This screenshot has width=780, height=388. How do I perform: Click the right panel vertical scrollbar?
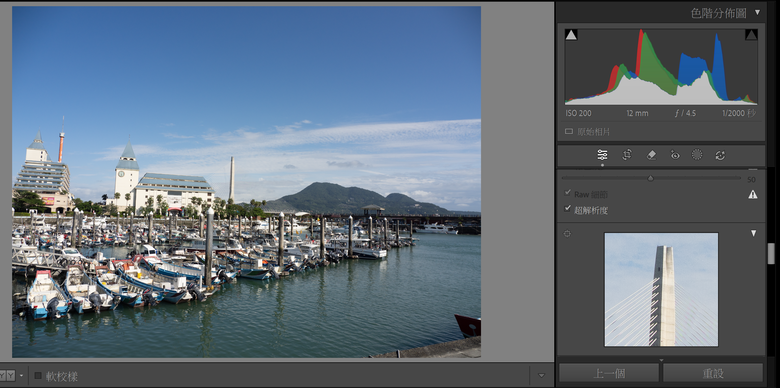(x=771, y=254)
